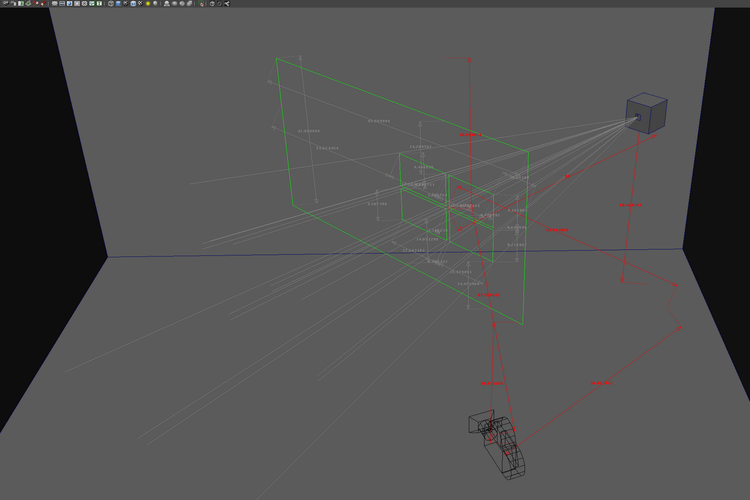Screen dimensions: 750x500
Task: Toggle Isolate Select icon
Action: [x=201, y=4]
